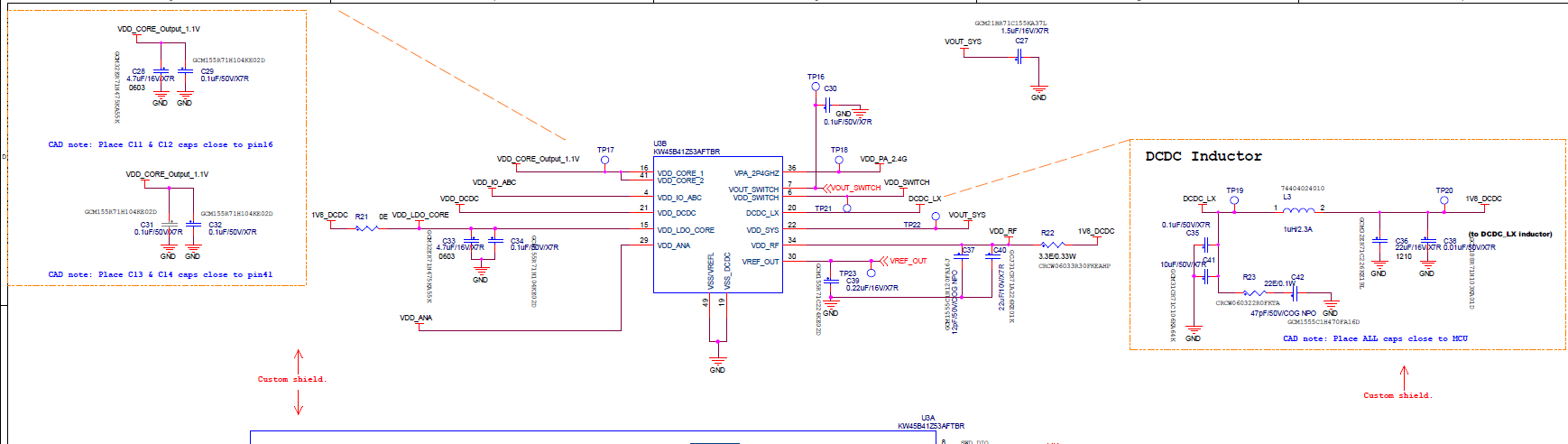Select the DCDC Inductor heading text

(x=1203, y=156)
